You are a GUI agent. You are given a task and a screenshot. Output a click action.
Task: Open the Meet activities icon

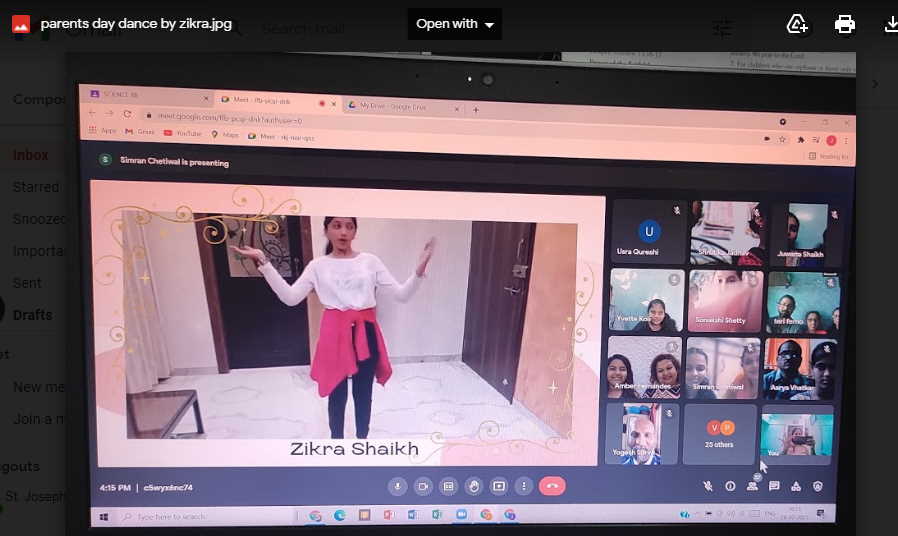[x=796, y=486]
